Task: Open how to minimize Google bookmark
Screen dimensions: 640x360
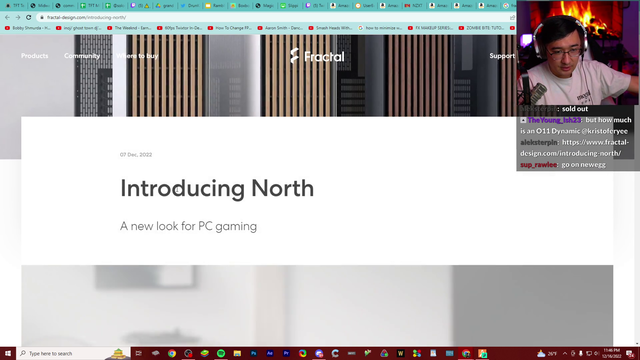Action: click(x=380, y=28)
